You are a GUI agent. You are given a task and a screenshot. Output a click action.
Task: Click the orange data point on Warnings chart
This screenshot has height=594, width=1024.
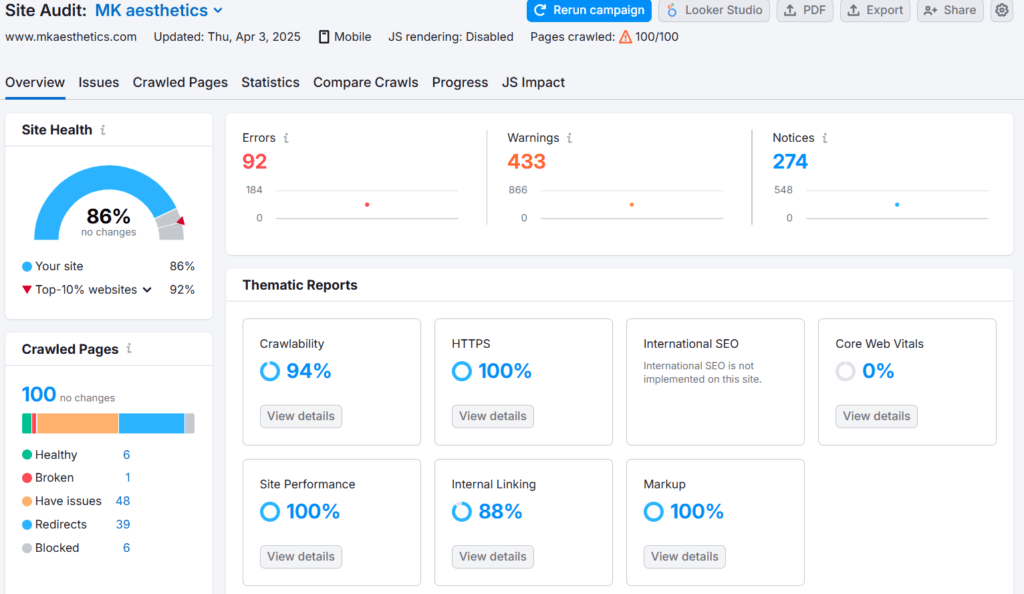tap(632, 205)
